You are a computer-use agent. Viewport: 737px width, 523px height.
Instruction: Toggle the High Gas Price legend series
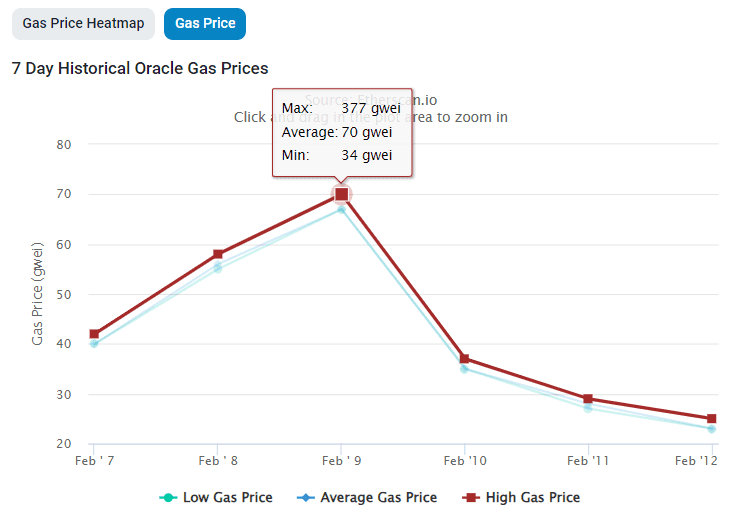[x=532, y=497]
